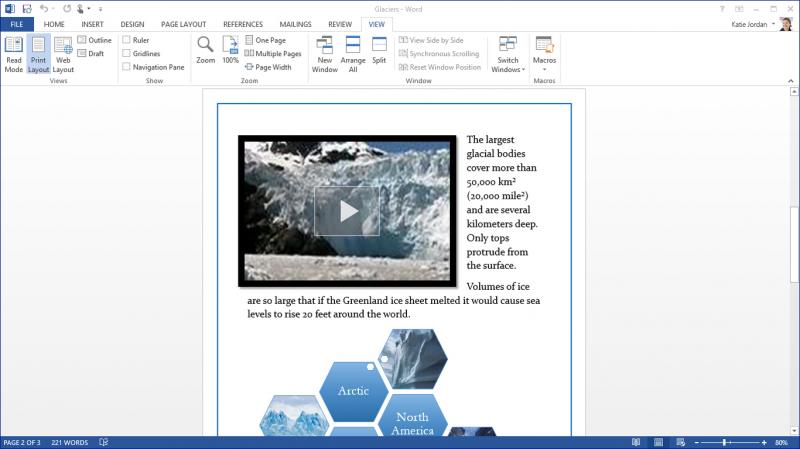Click the zoom slider handle

(x=724, y=442)
